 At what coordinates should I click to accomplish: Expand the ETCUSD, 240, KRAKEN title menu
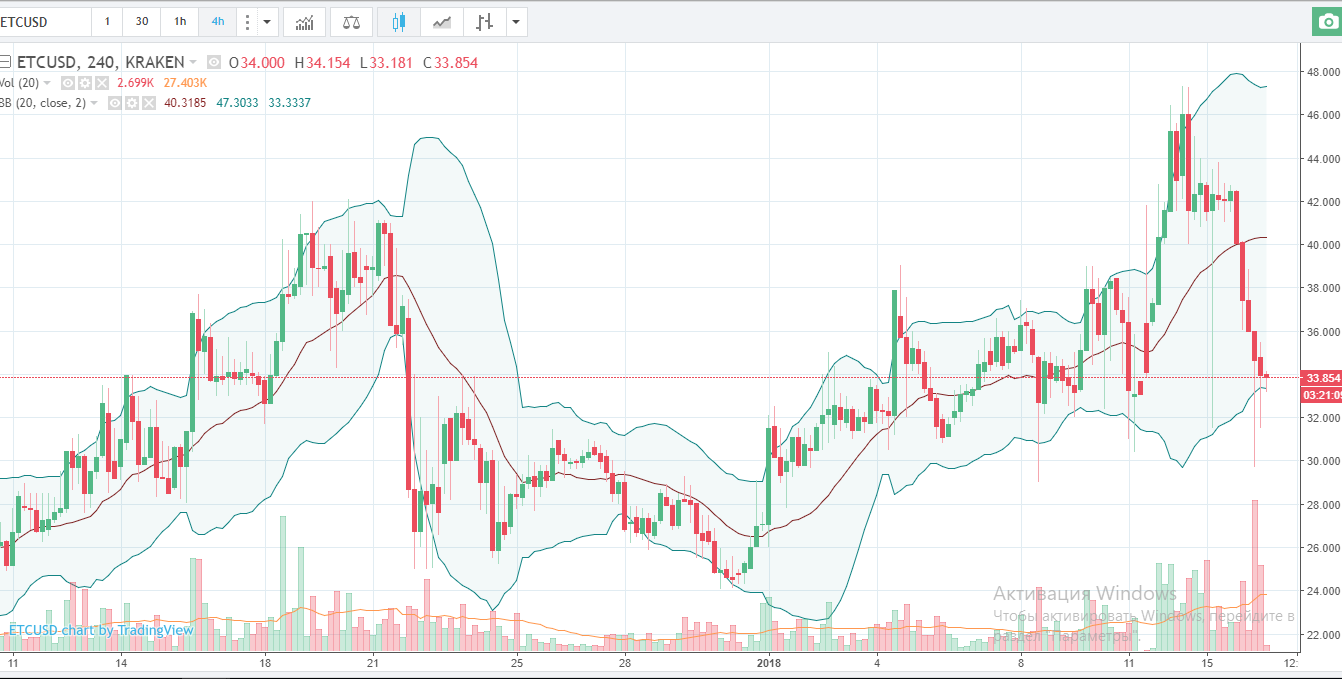[193, 63]
